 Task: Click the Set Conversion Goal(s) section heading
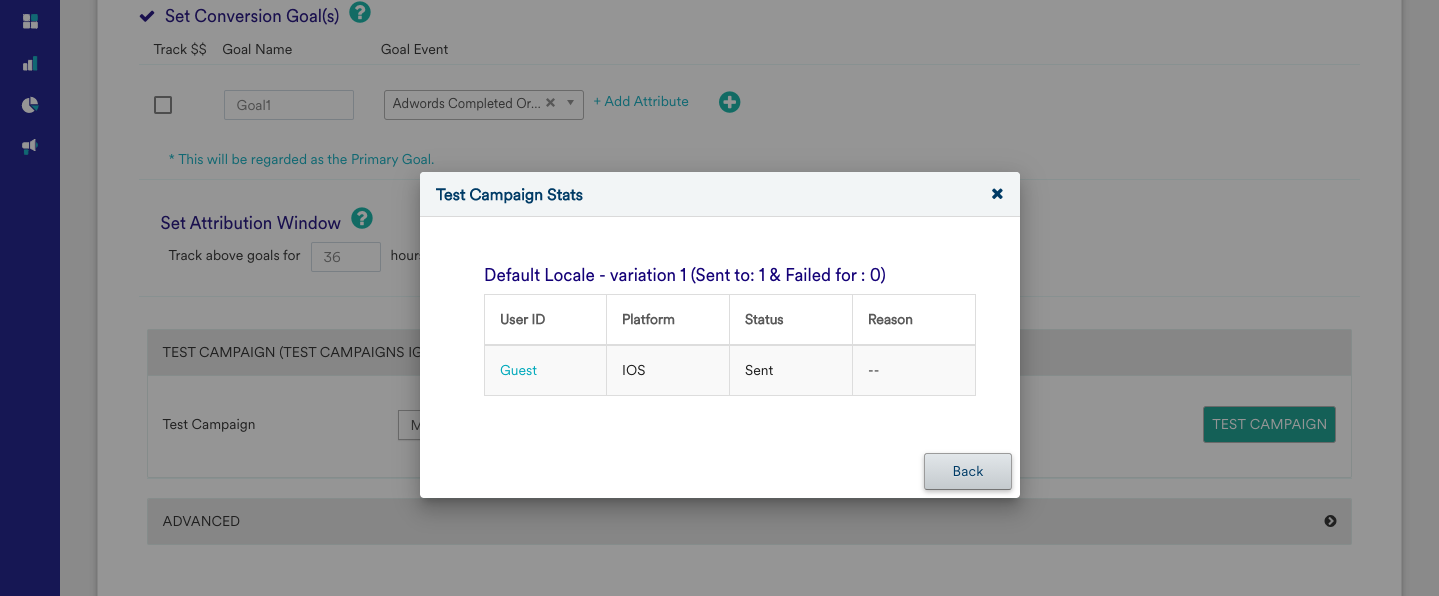click(251, 16)
